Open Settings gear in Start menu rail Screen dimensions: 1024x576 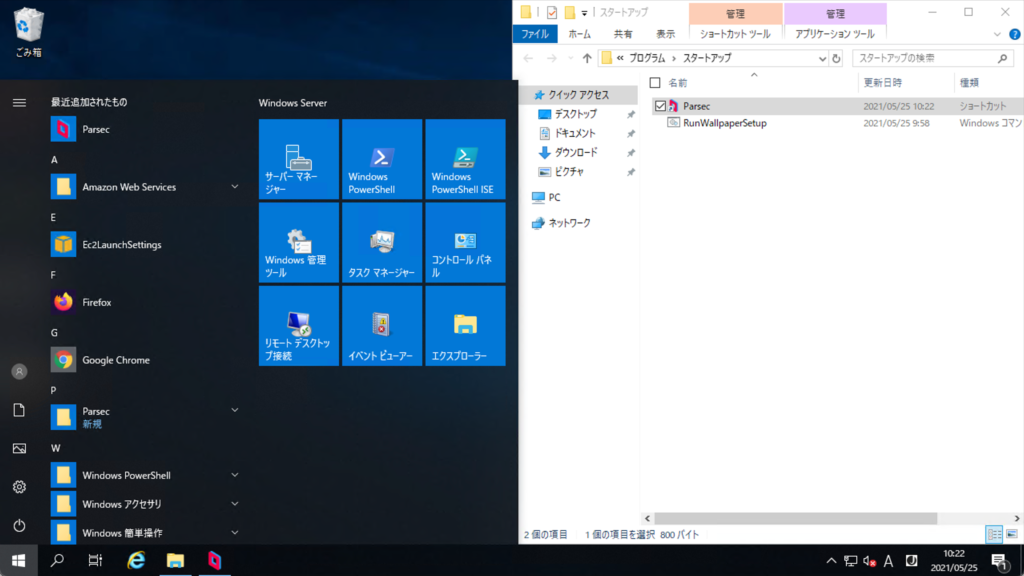19,487
